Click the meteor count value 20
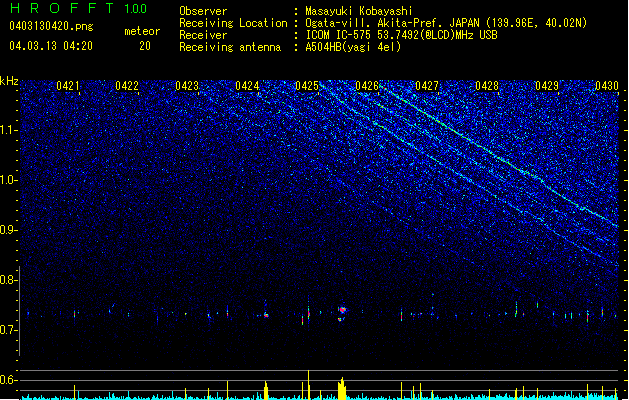 point(145,46)
